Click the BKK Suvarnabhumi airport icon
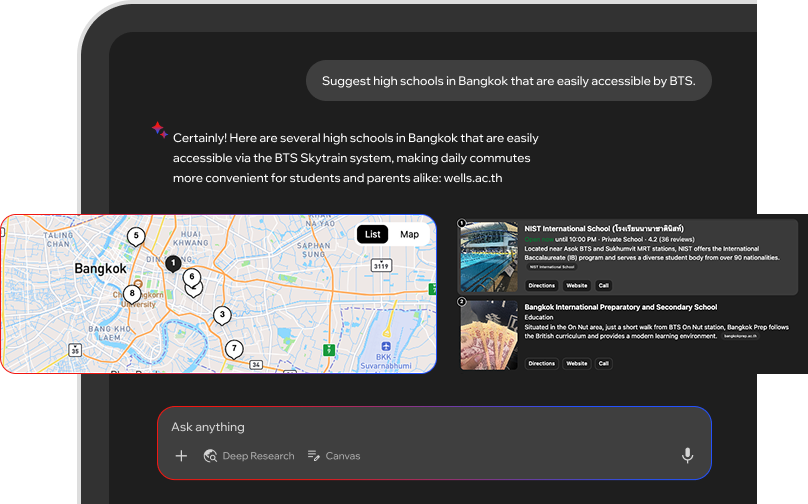Image resolution: width=808 pixels, height=504 pixels. pos(386,346)
